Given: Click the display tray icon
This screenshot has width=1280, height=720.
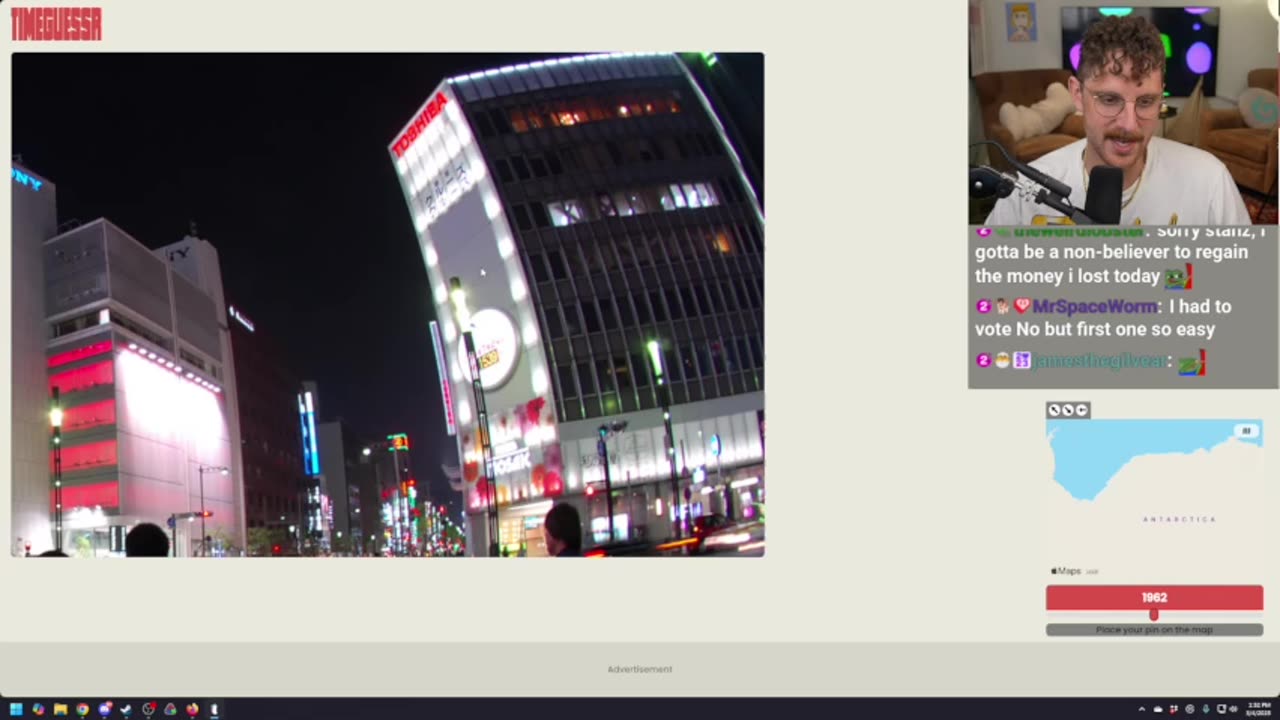Looking at the screenshot, I should point(1221,709).
